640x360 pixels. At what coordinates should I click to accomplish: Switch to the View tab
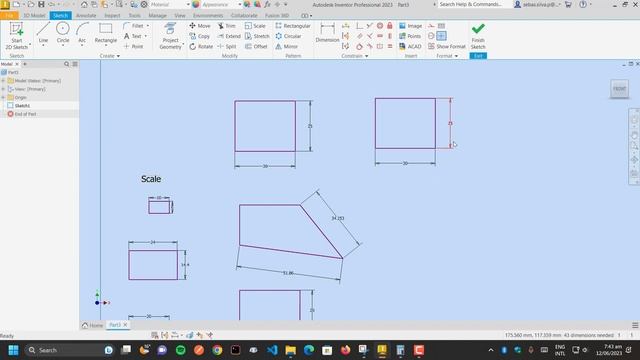pyautogui.click(x=180, y=16)
